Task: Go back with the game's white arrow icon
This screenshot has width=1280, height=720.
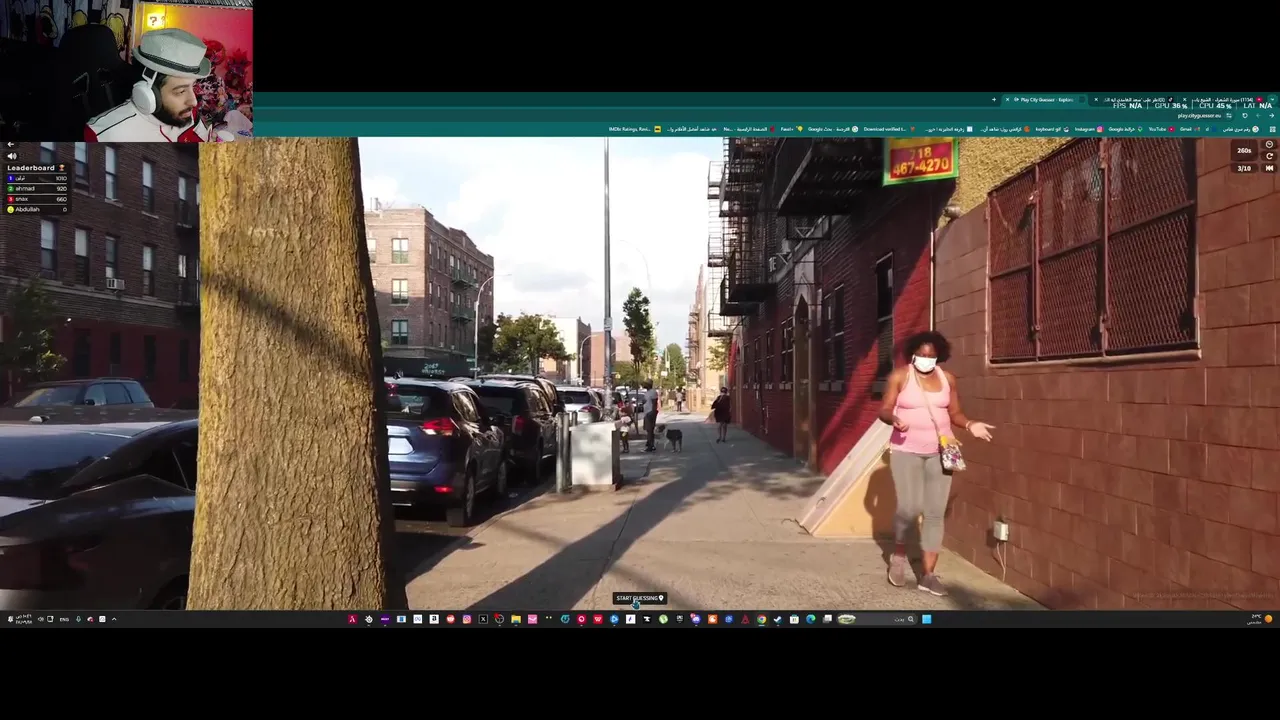Action: click(x=11, y=145)
